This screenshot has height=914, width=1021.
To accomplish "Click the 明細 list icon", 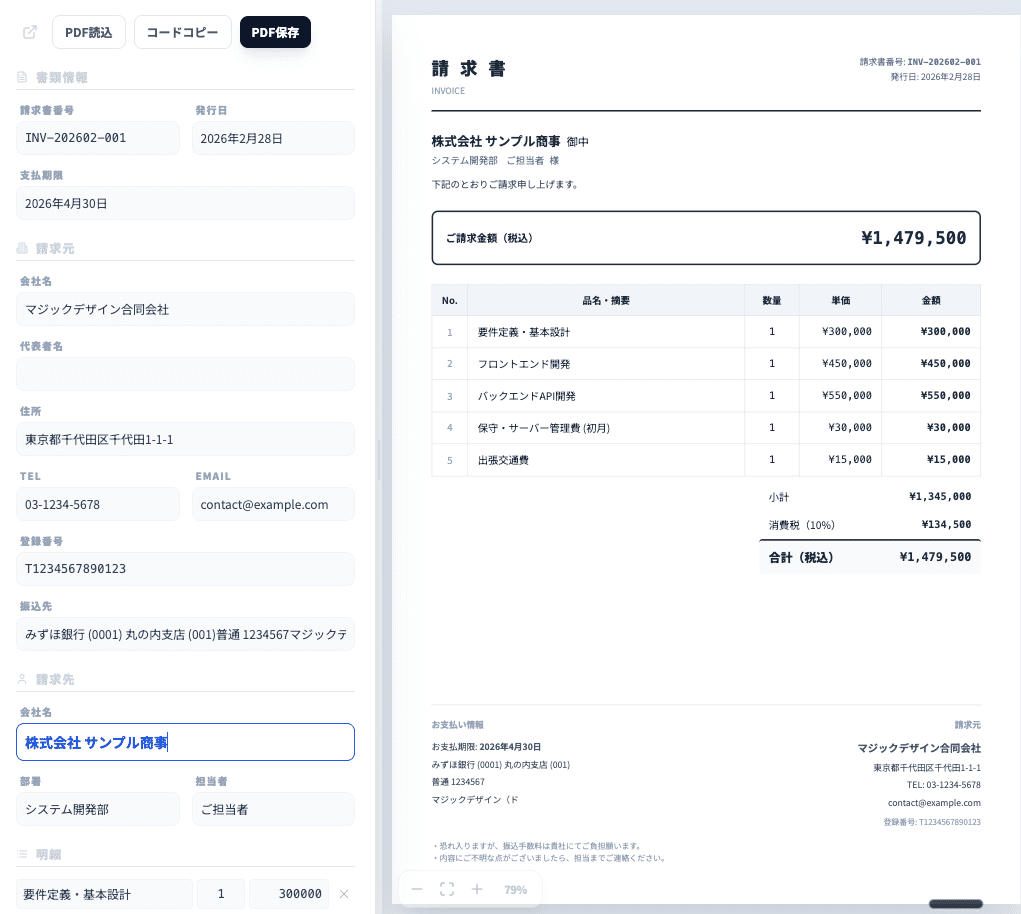I will click(22, 854).
